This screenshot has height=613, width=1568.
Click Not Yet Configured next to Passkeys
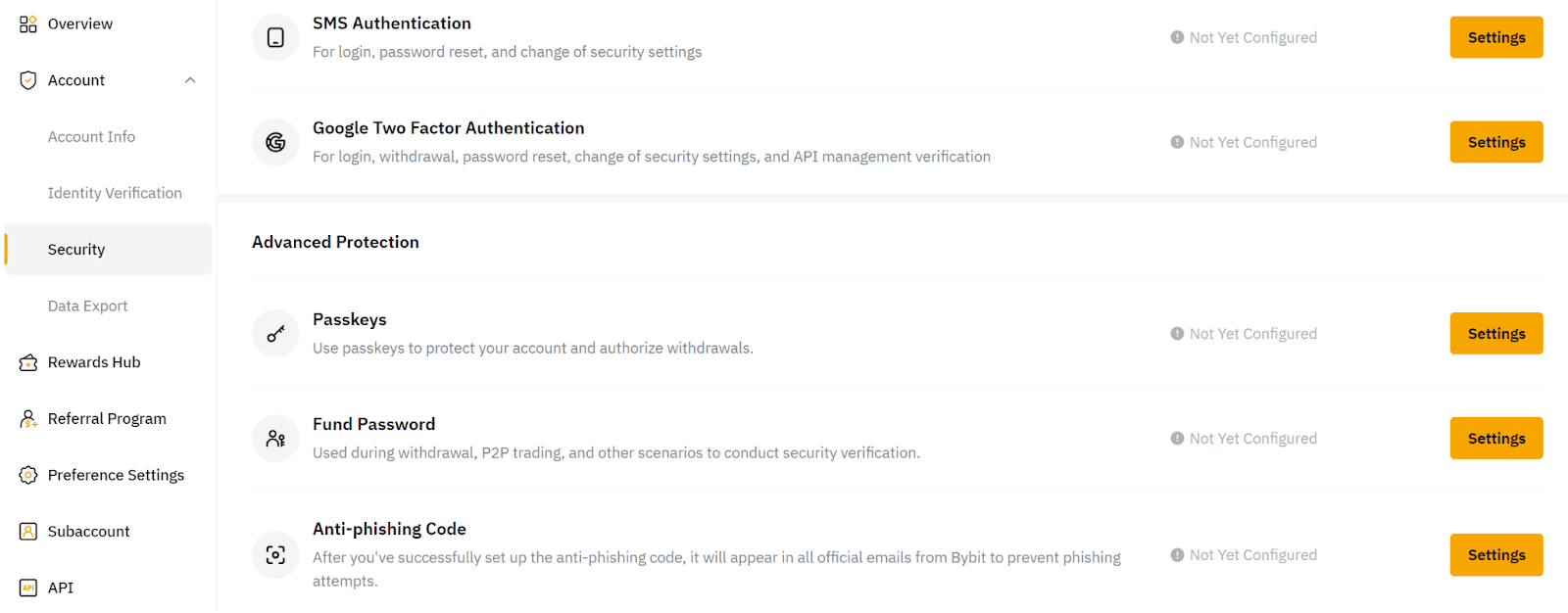(x=1243, y=333)
